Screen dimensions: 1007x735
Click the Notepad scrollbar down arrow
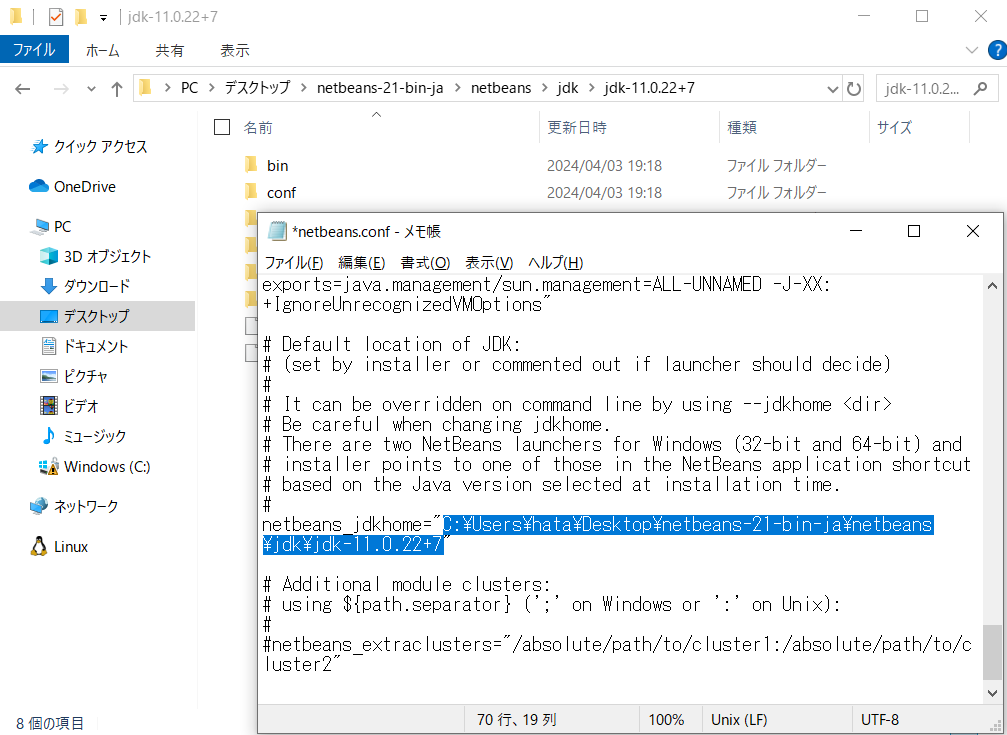pos(992,693)
